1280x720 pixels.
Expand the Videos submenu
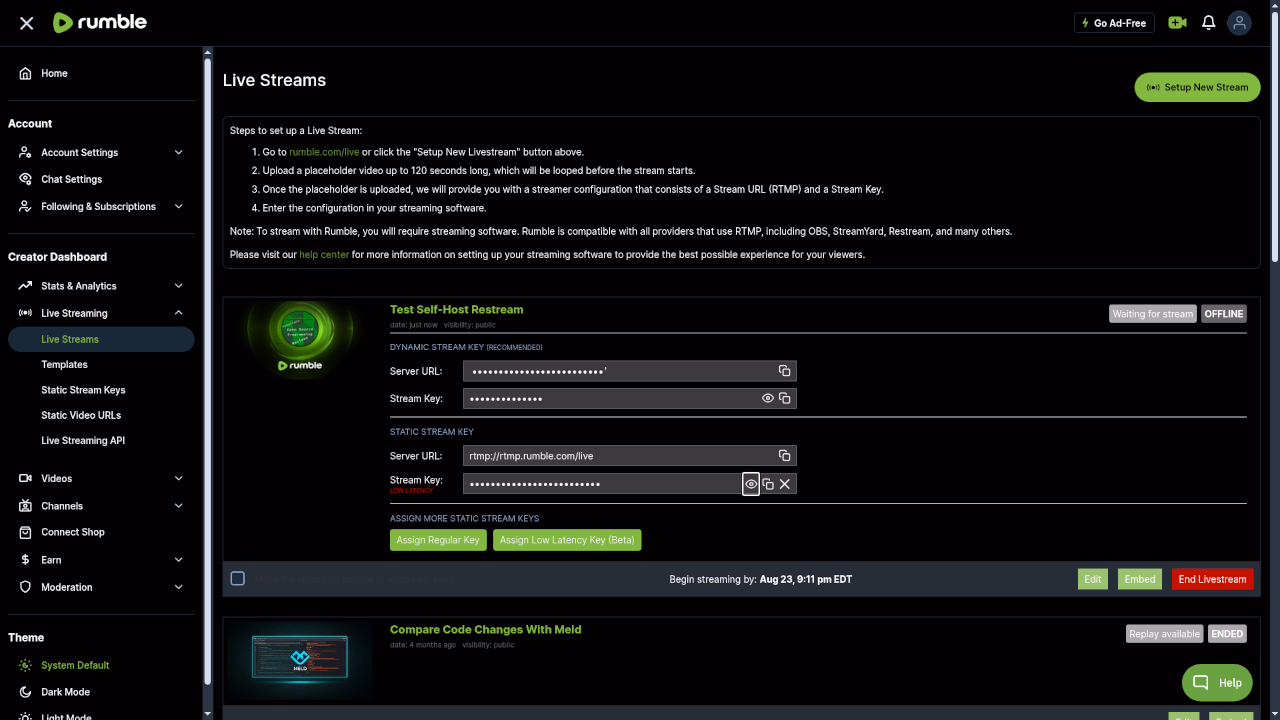click(179, 478)
